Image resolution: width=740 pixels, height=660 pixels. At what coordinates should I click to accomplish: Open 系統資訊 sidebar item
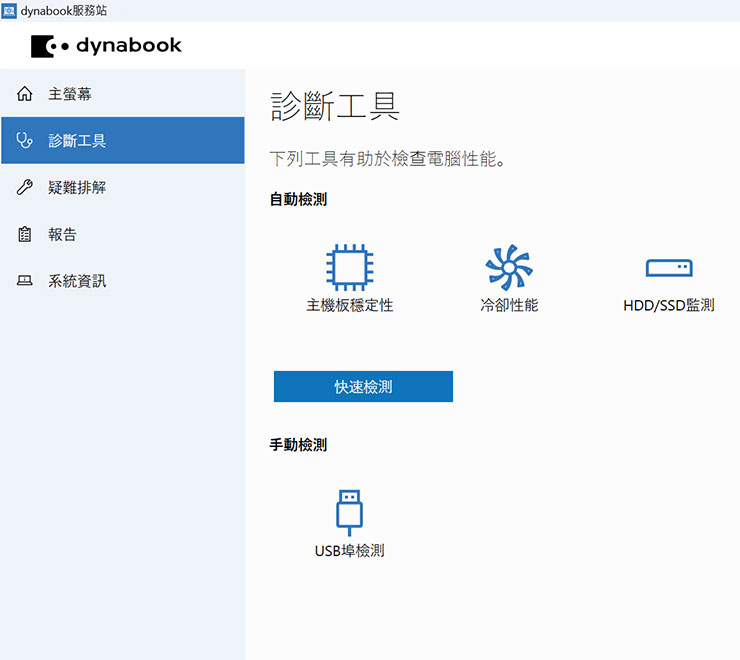coord(123,281)
